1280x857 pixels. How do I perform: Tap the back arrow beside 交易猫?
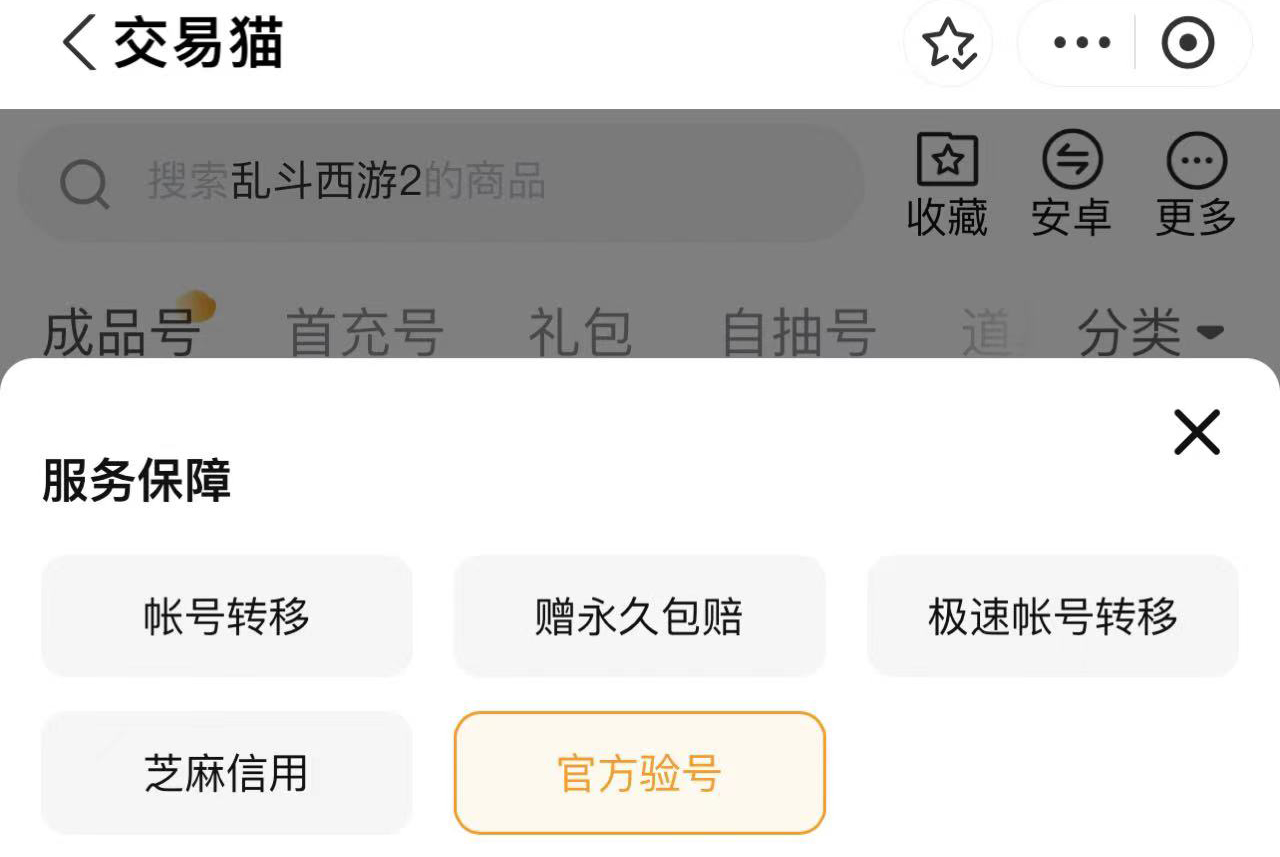(80, 45)
